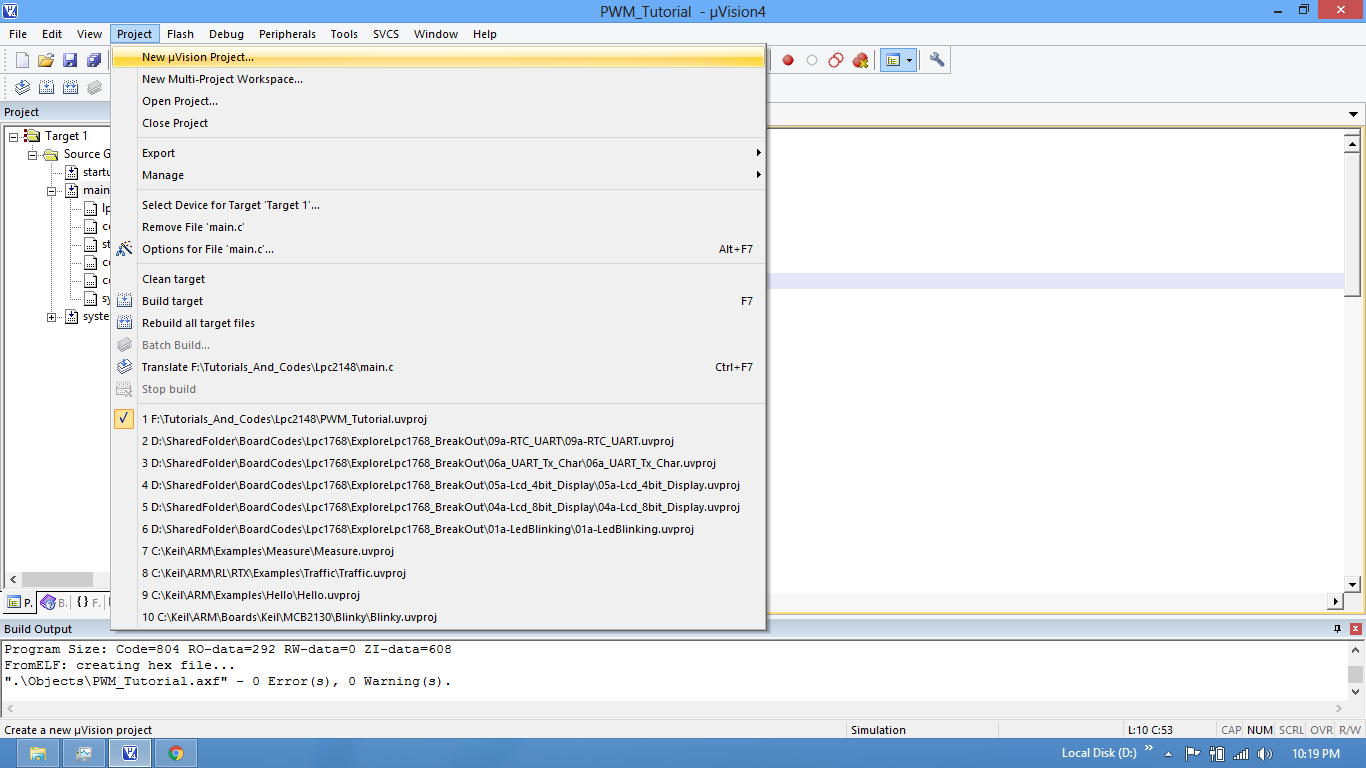
Task: Click the Insert/Remove Breakpoint red dot icon
Action: (x=788, y=60)
